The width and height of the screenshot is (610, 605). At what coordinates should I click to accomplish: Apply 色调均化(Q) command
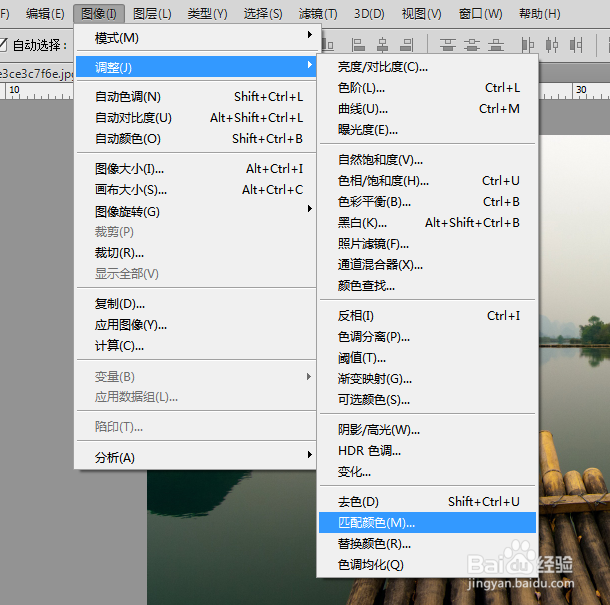pos(427,565)
